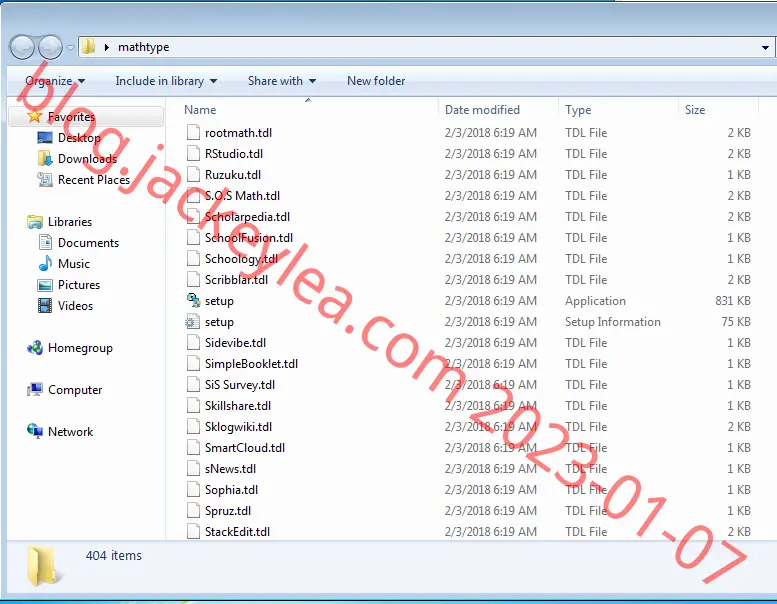The height and width of the screenshot is (604, 777).
Task: Click the Setup Information type cell
Action: point(612,322)
